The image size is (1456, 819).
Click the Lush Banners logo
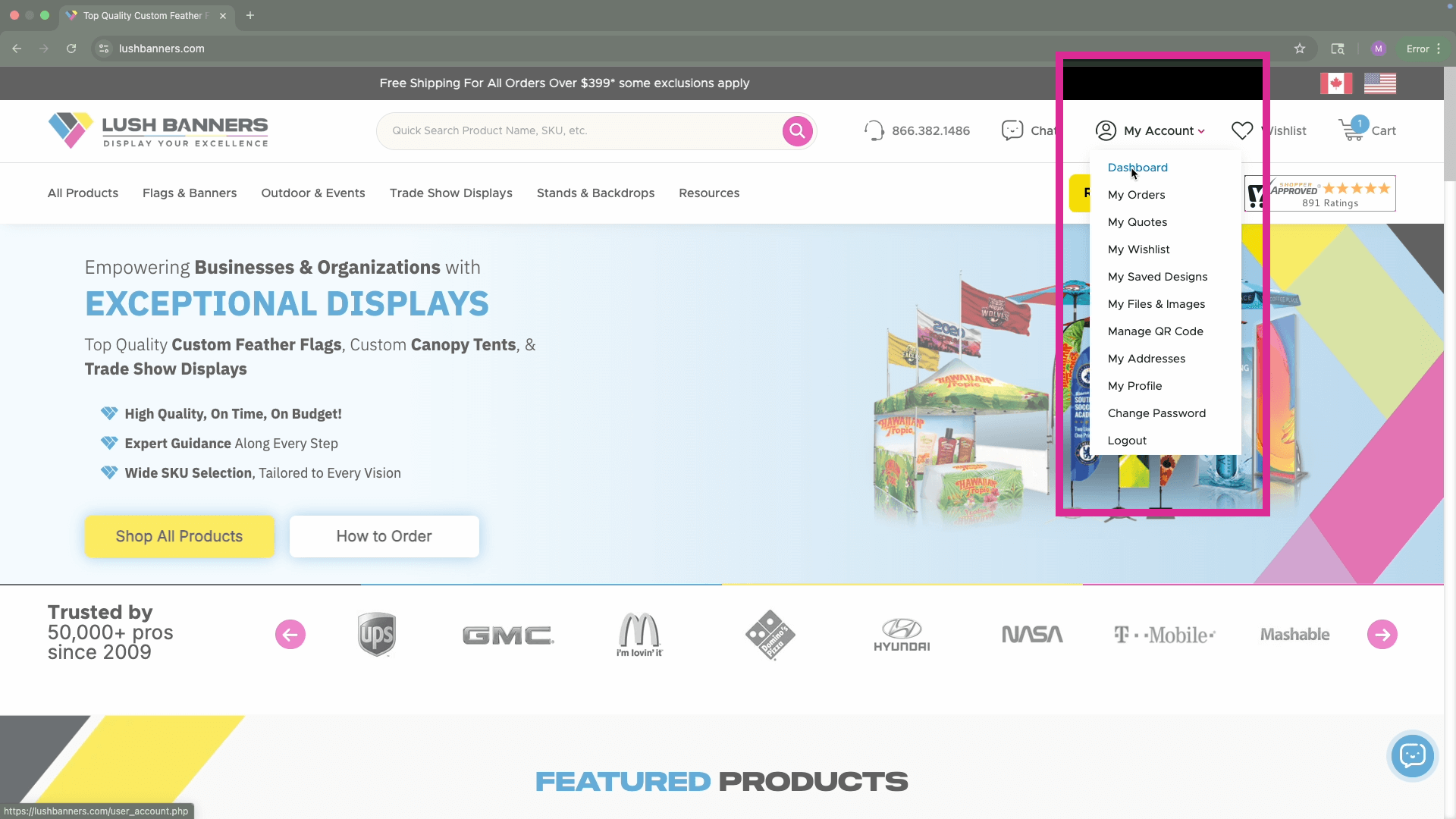click(158, 130)
